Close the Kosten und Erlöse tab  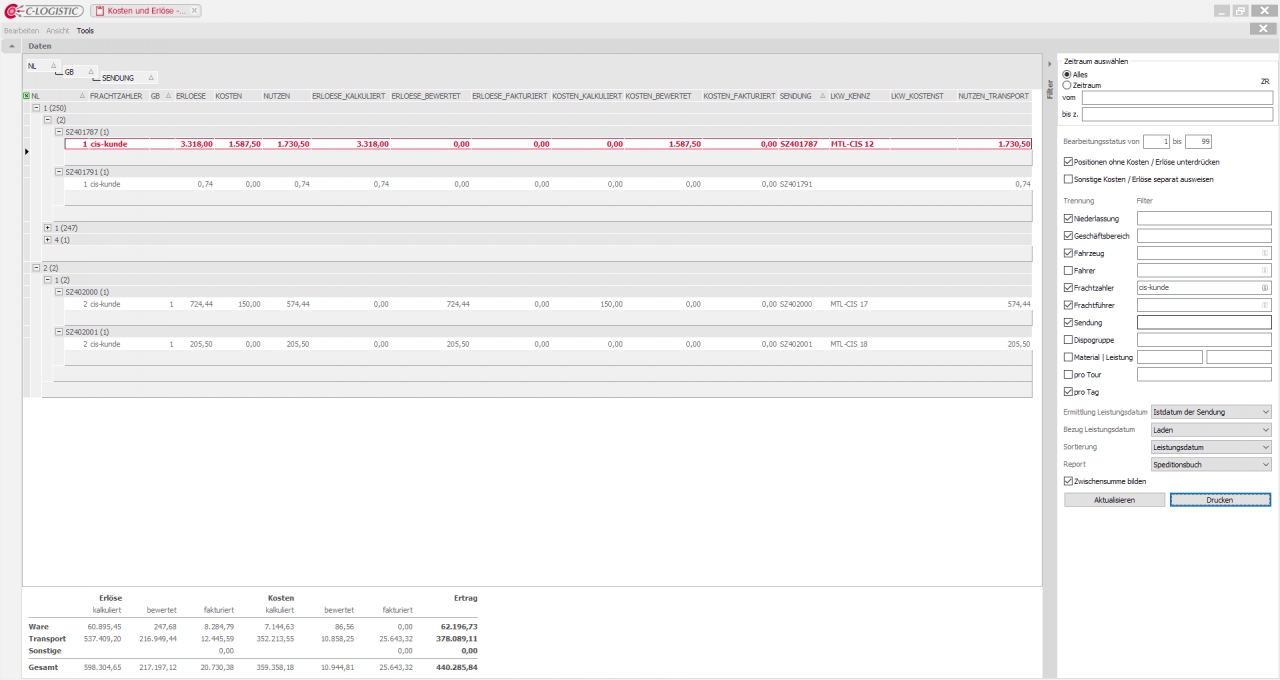click(194, 10)
